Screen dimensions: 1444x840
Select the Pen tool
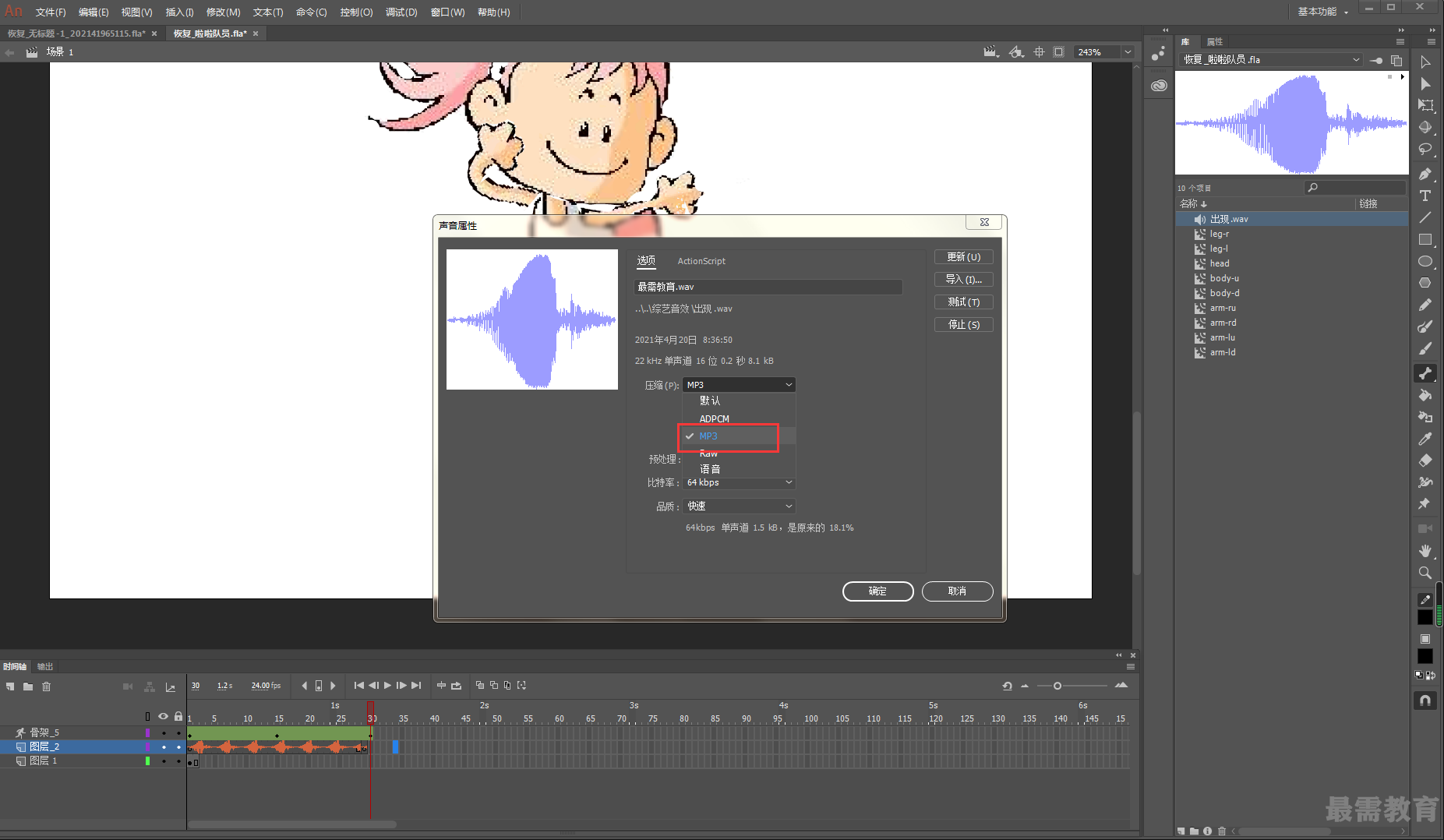pyautogui.click(x=1425, y=174)
